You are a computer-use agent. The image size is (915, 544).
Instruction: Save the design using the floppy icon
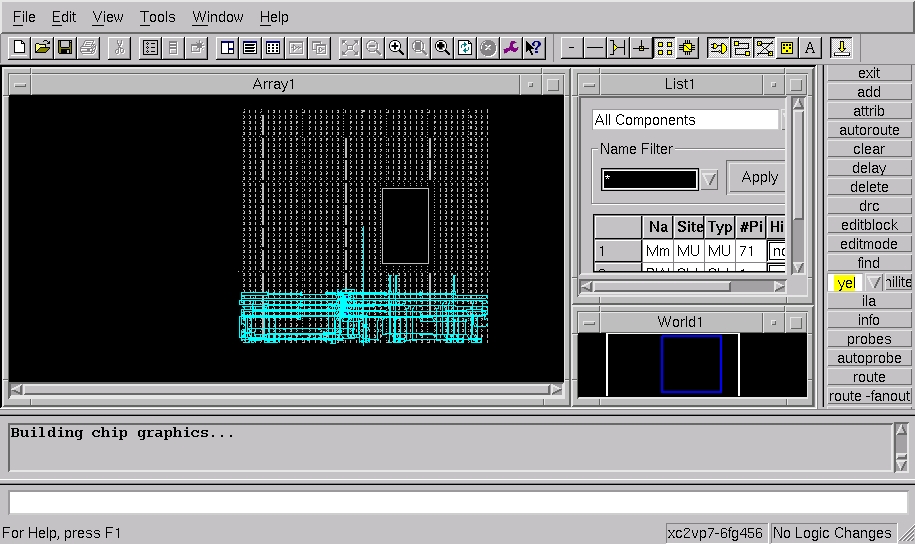tap(64, 47)
